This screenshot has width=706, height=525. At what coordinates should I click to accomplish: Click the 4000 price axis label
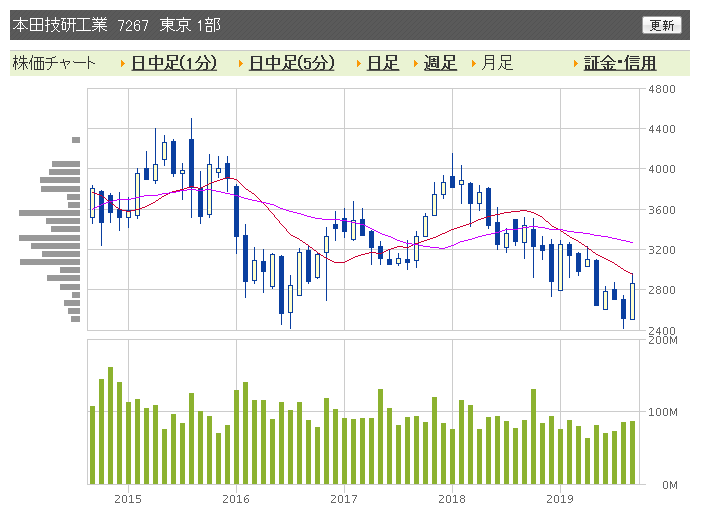662,169
